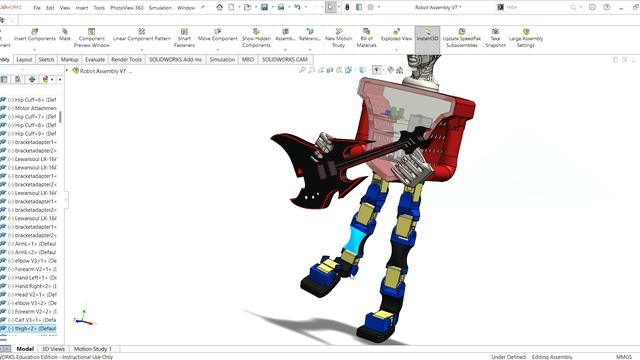Image resolution: width=640 pixels, height=360 pixels.
Task: Click Zoom to Fit in view toolbar
Action: (302, 70)
